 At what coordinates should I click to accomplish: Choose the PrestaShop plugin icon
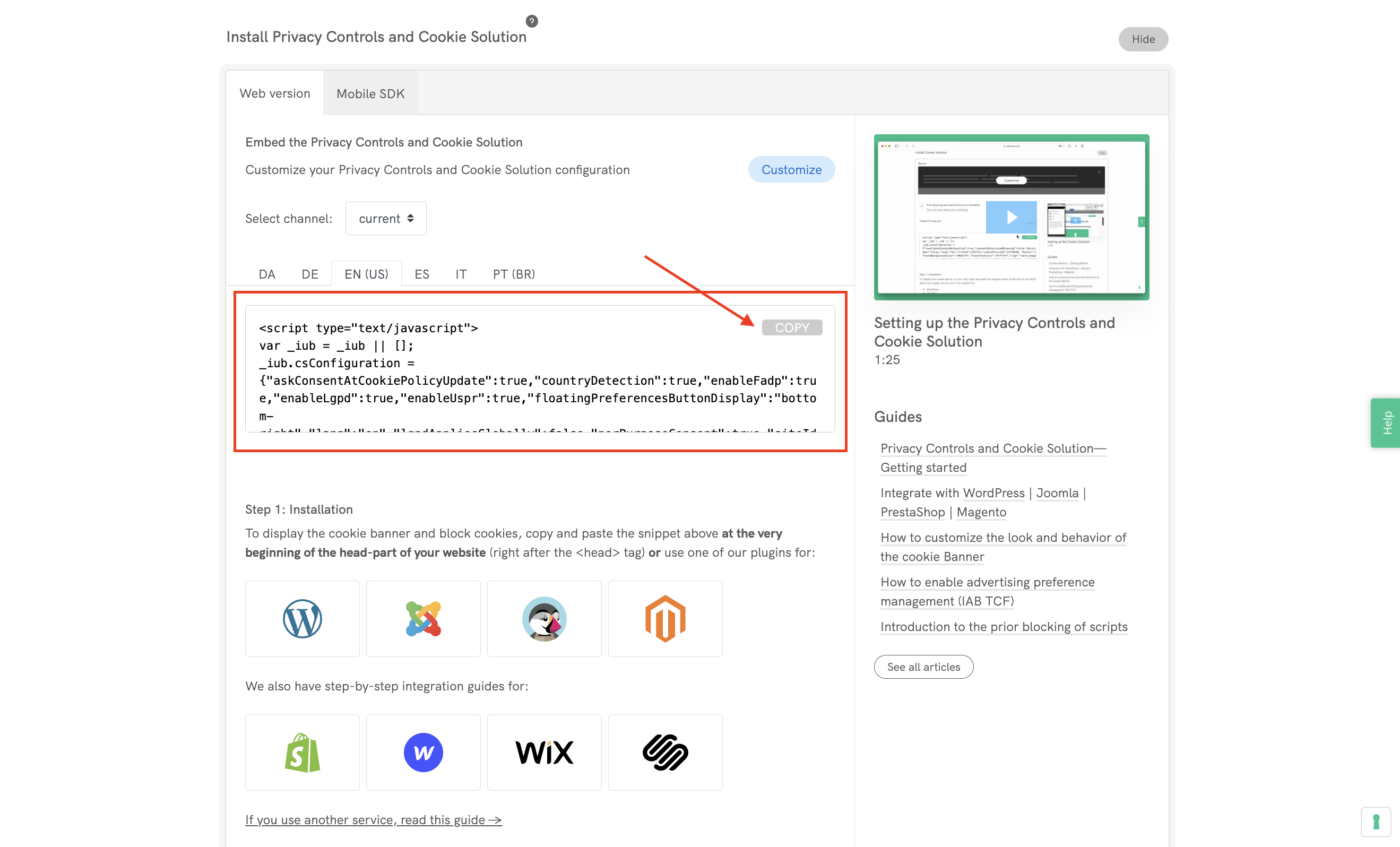coord(544,619)
